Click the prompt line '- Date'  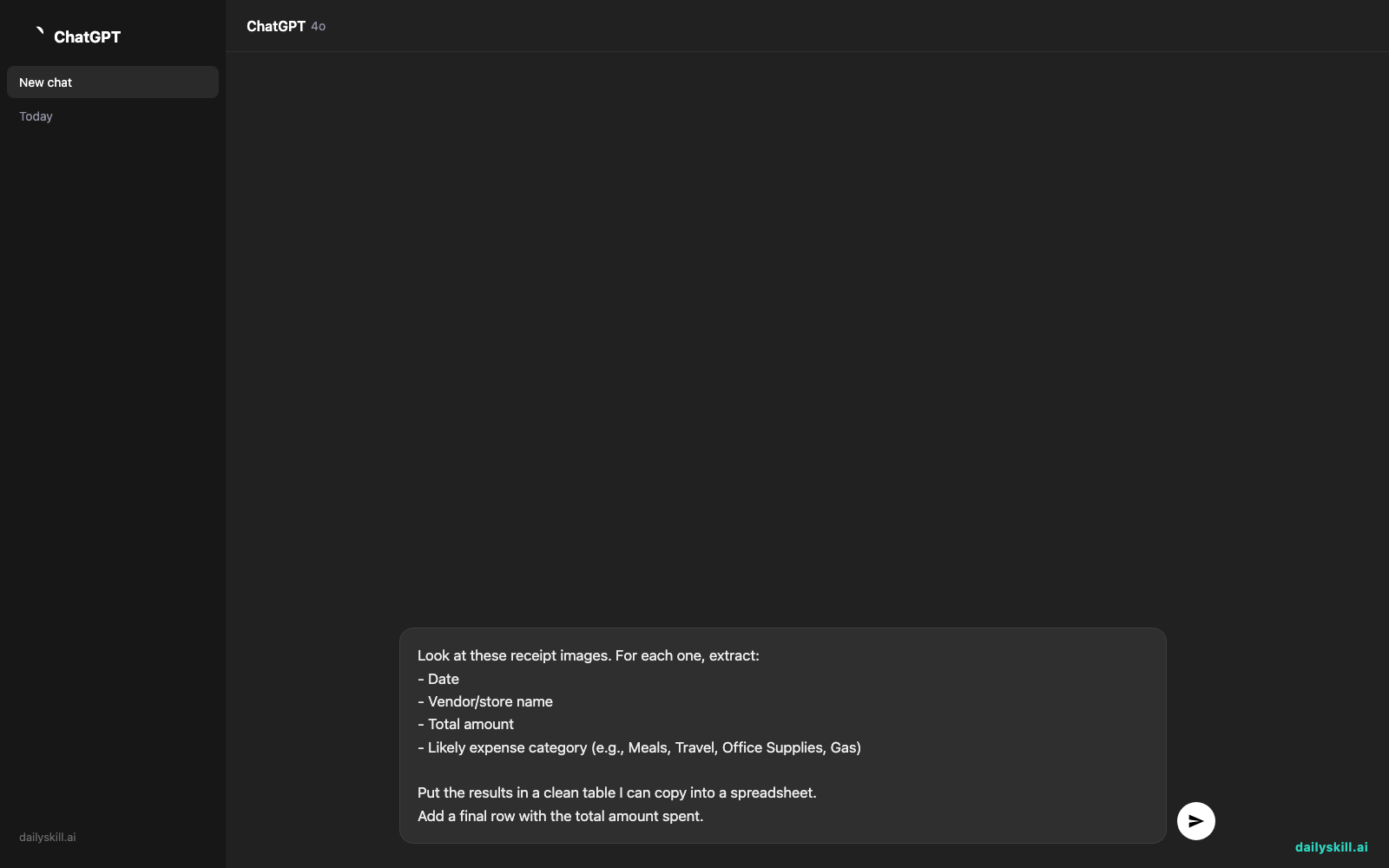coord(438,679)
